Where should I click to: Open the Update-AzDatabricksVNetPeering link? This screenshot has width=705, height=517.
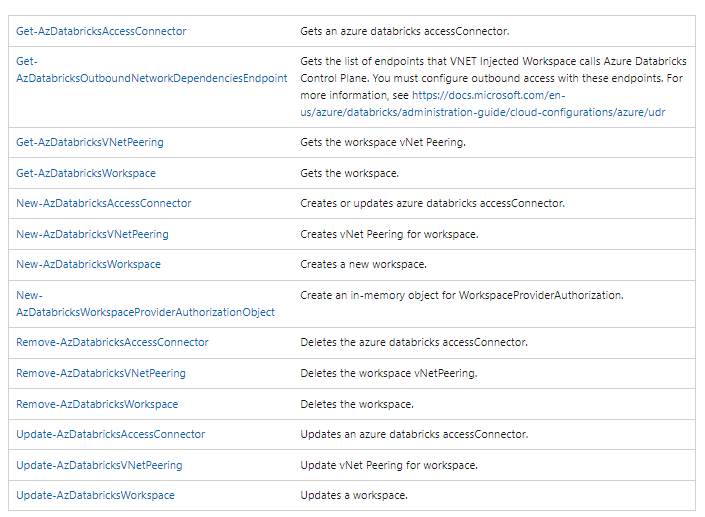99,465
